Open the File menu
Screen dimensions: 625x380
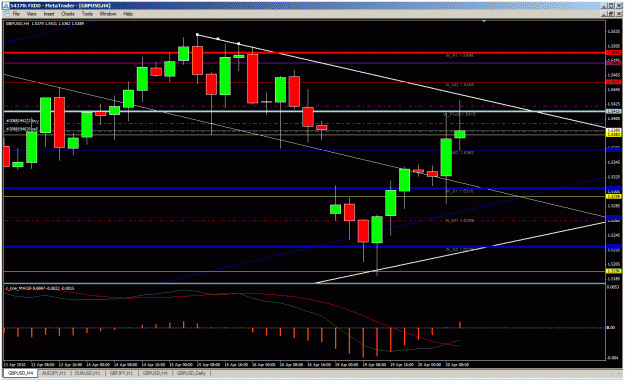click(16, 14)
